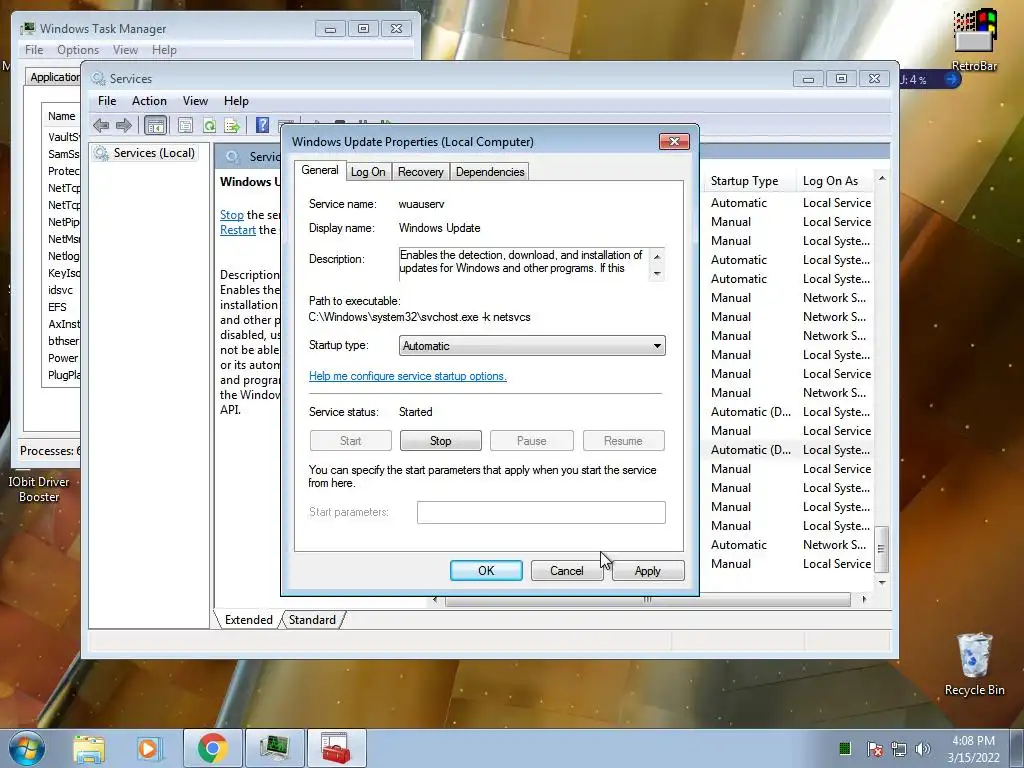Click the blue Help question mark icon
Image resolution: width=1024 pixels, height=768 pixels.
click(x=263, y=125)
